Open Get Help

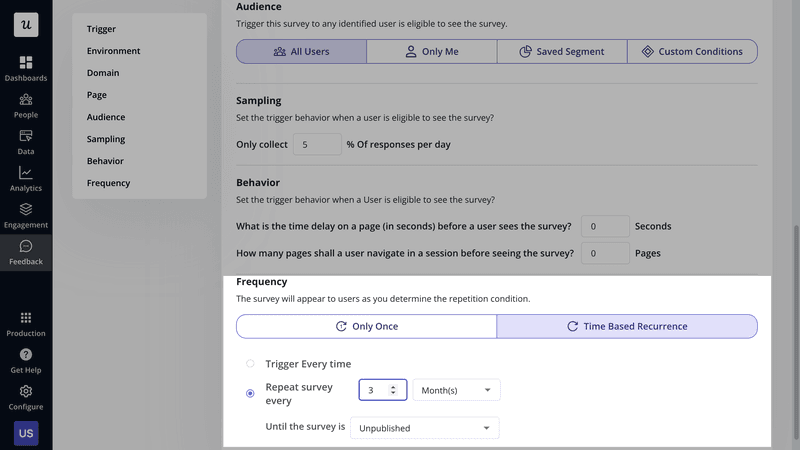point(26,355)
